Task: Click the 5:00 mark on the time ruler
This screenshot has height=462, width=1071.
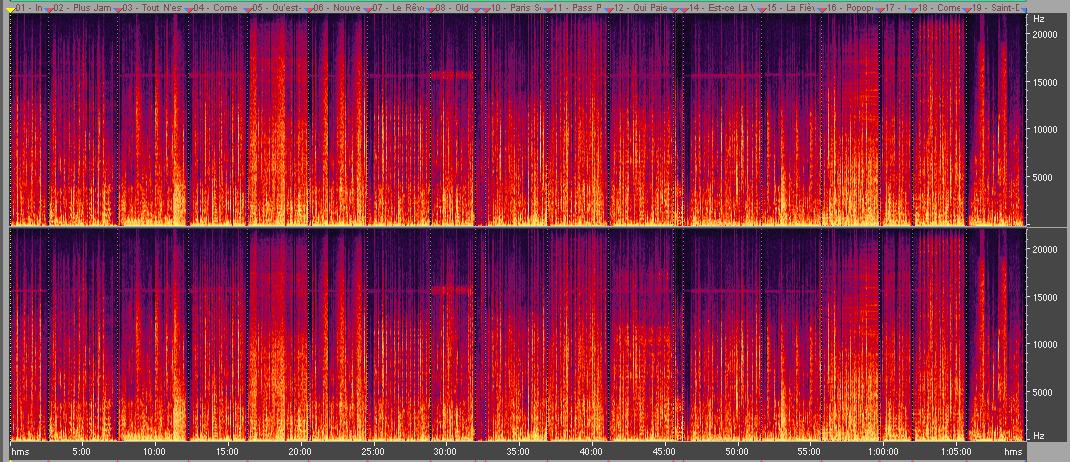Action: [x=81, y=452]
